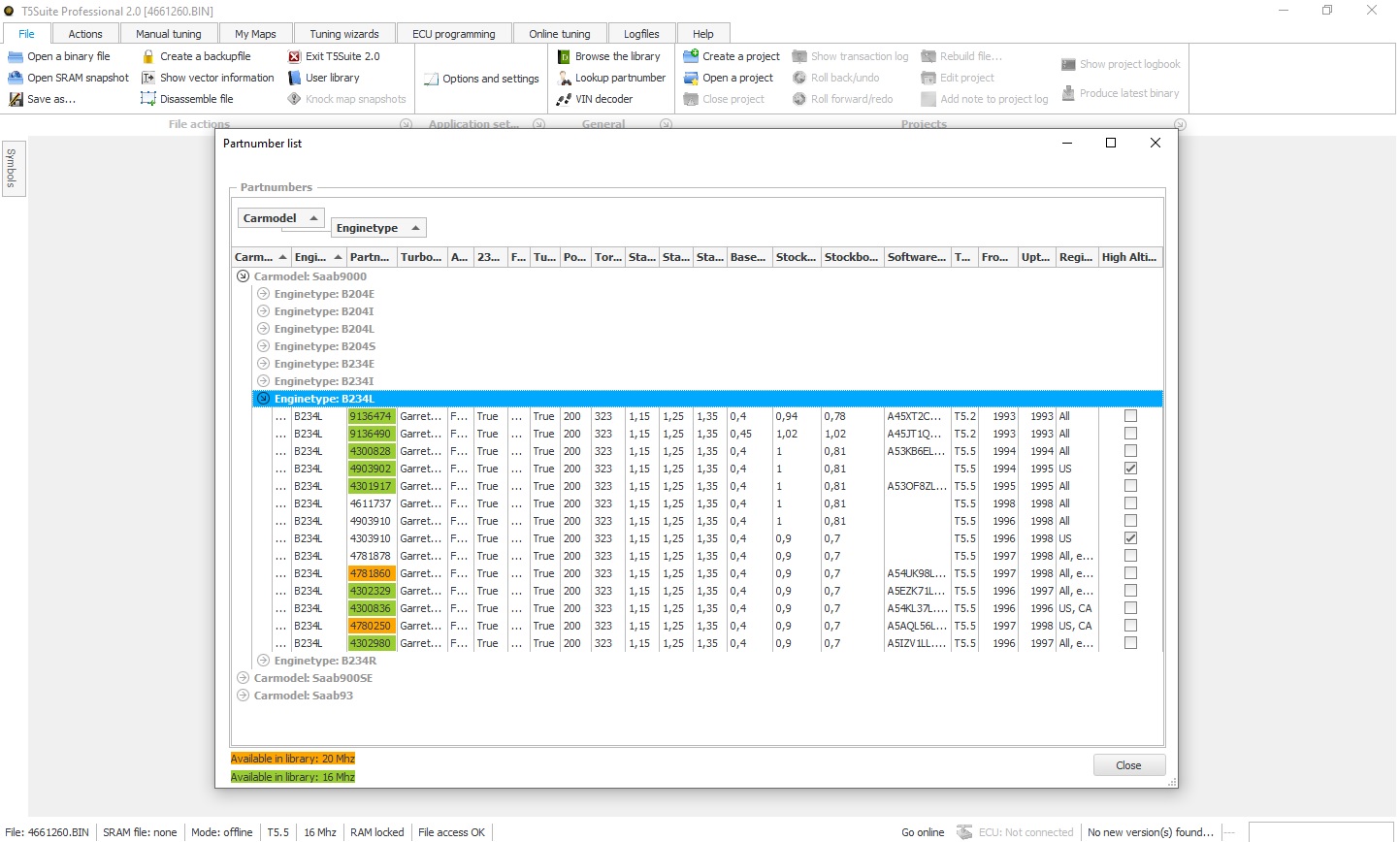1400x842 pixels.
Task: Click the Open a project icon
Action: point(691,78)
